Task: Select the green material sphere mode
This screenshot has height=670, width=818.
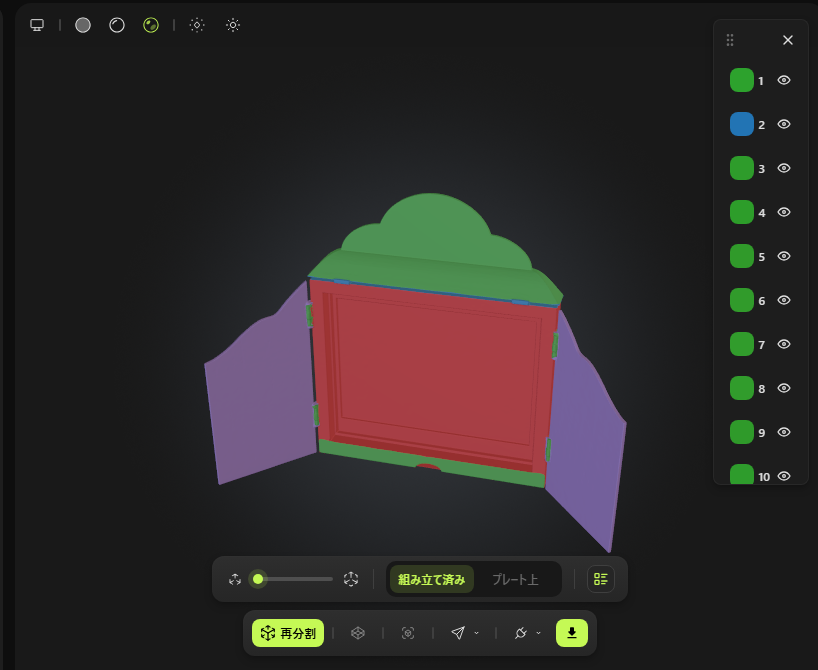Action: (x=151, y=25)
